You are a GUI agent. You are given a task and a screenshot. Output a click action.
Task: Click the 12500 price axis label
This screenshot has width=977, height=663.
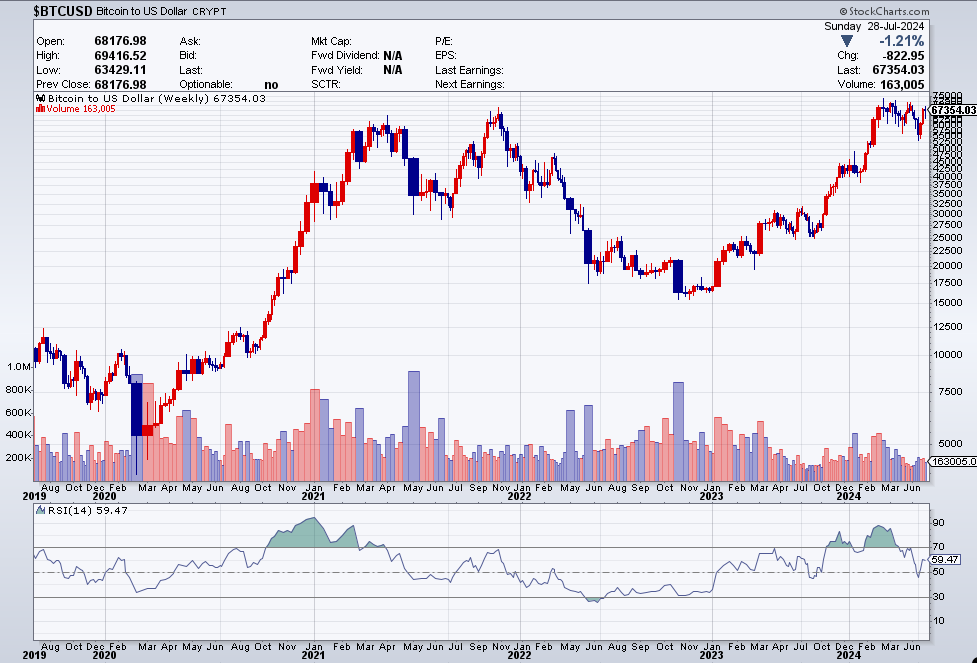pos(946,327)
